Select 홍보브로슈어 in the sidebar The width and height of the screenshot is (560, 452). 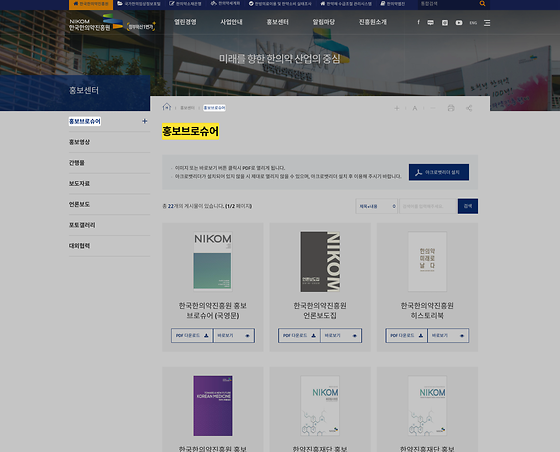point(85,121)
